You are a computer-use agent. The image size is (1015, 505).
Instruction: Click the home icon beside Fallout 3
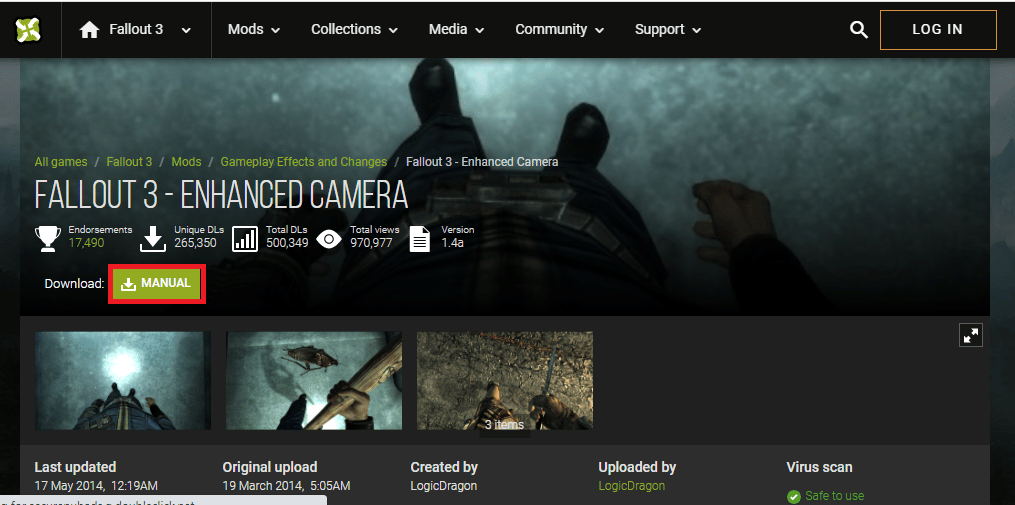point(89,30)
